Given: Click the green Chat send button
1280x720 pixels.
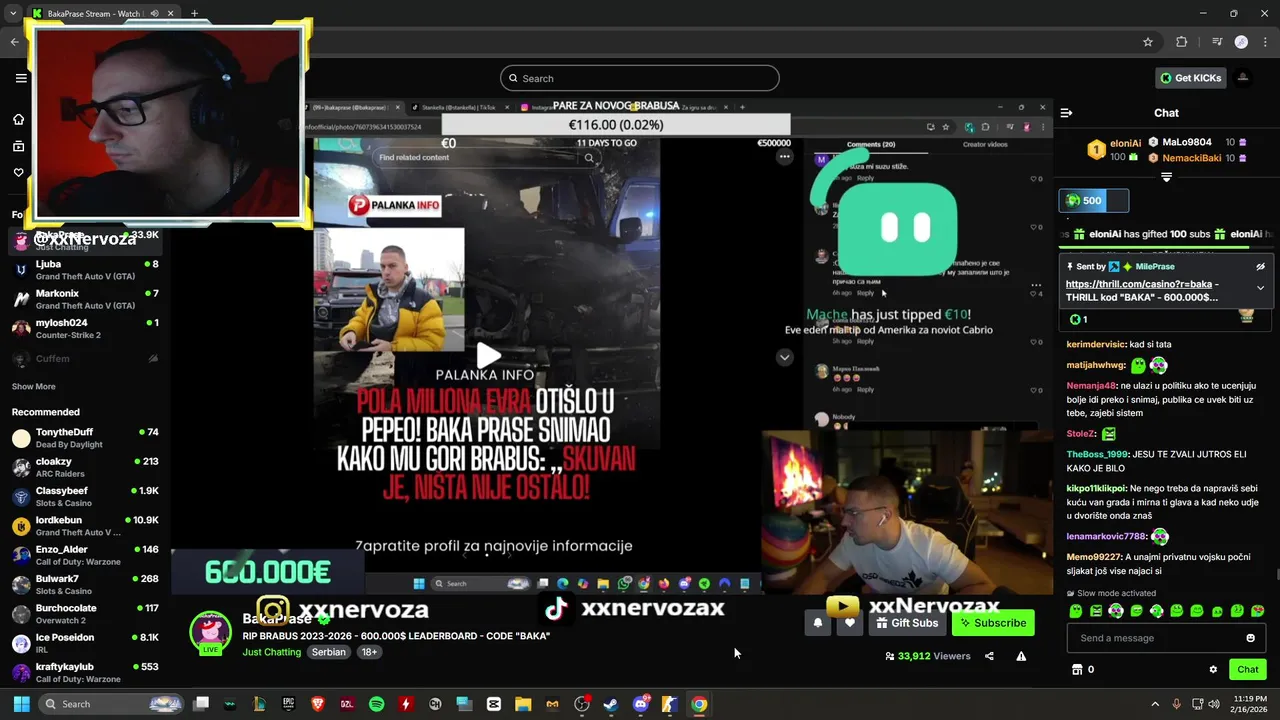Looking at the screenshot, I should coord(1248,669).
